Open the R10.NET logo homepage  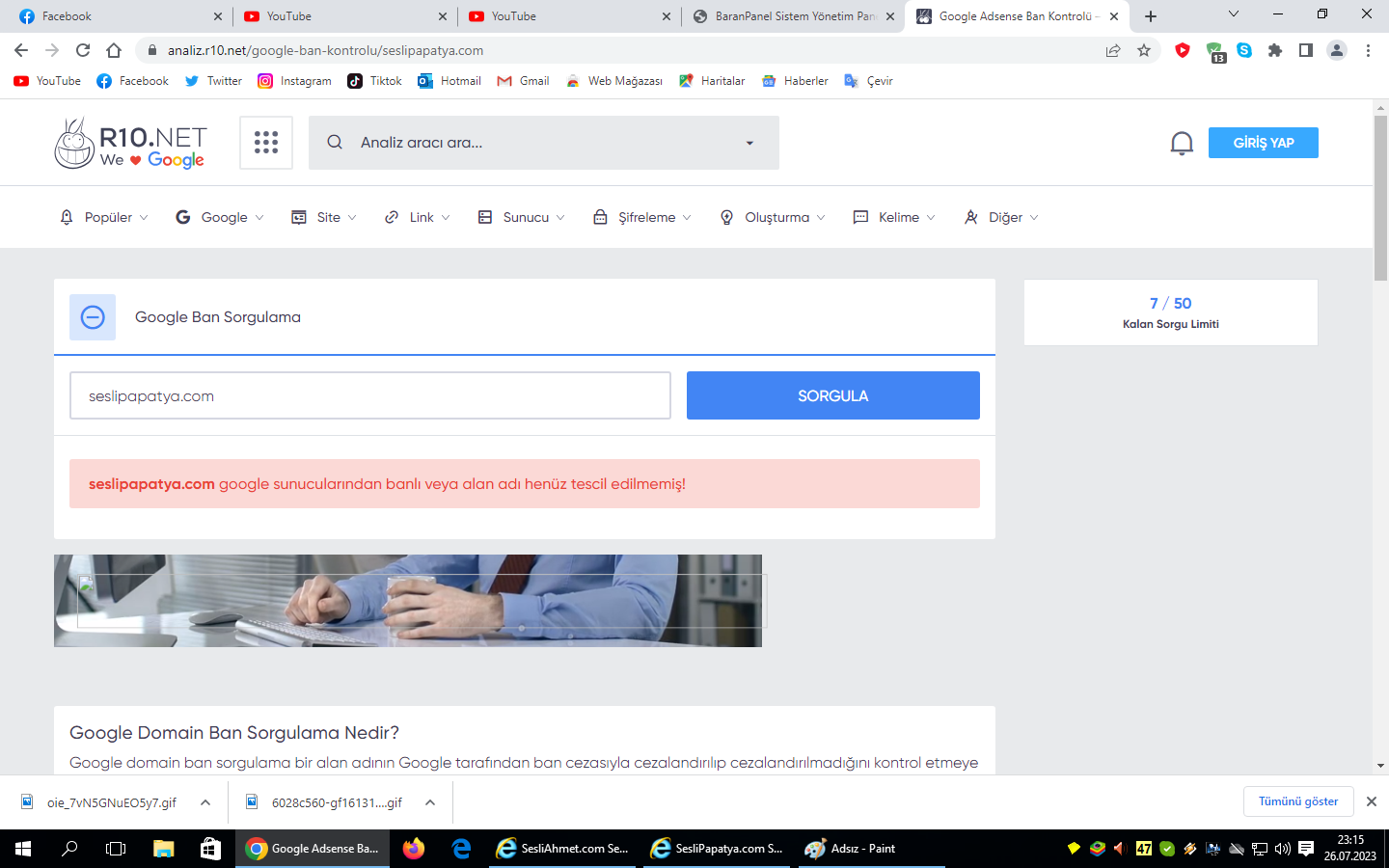pos(130,144)
